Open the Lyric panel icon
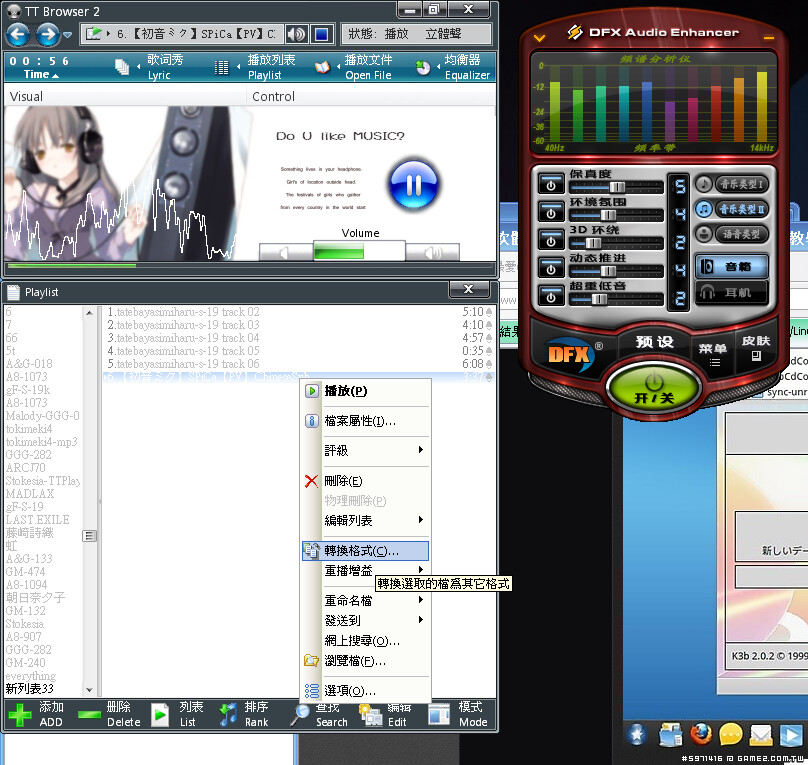The height and width of the screenshot is (765, 808). click(123, 68)
